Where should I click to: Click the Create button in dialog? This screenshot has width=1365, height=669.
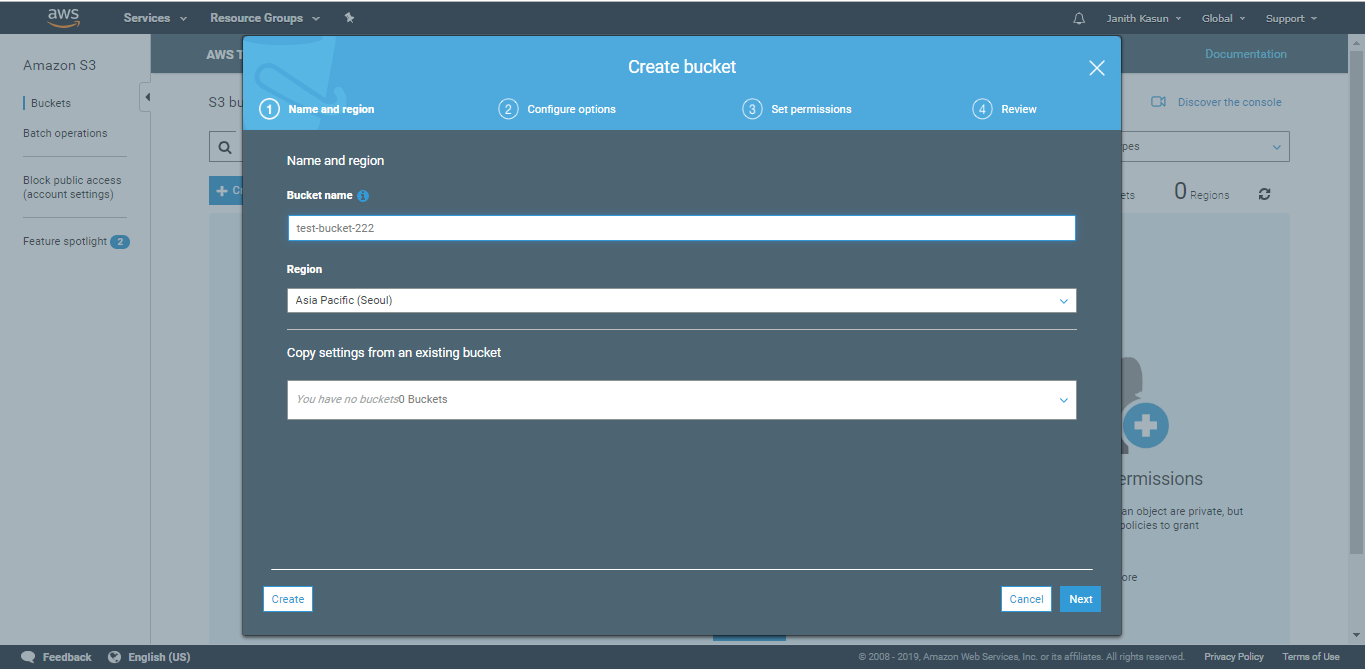[x=288, y=599]
